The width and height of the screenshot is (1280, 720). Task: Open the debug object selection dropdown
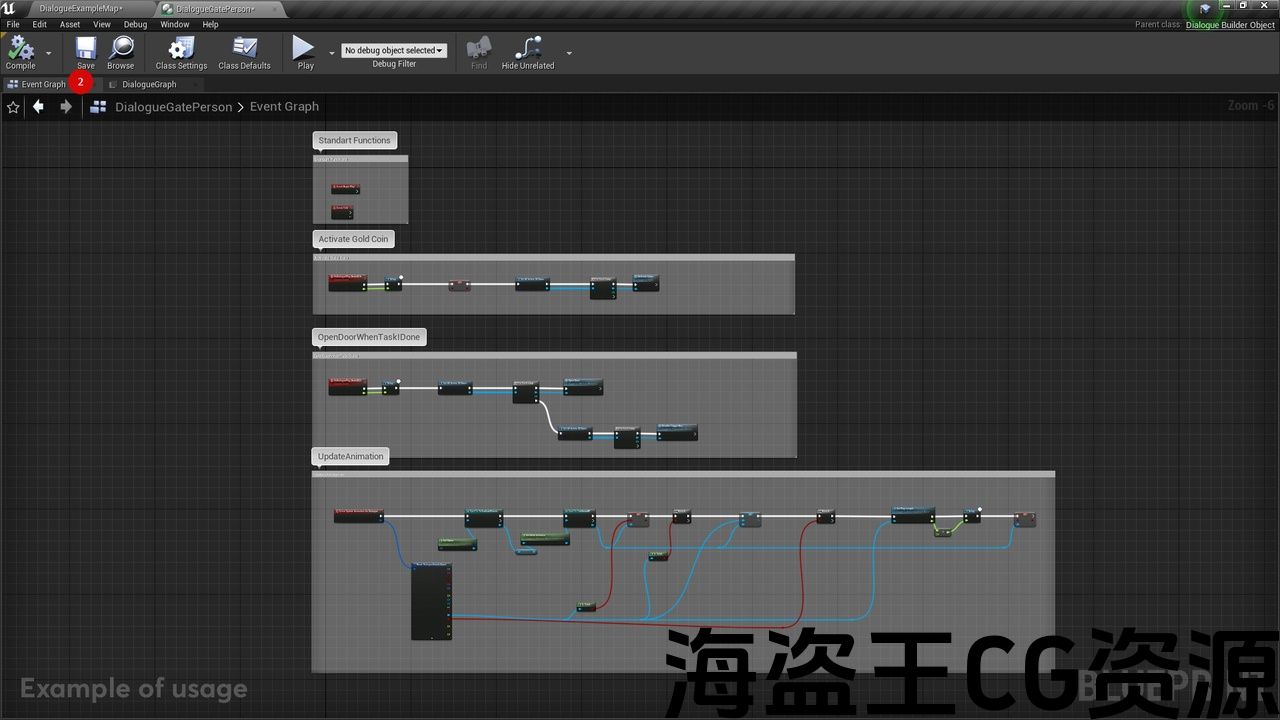(x=393, y=50)
